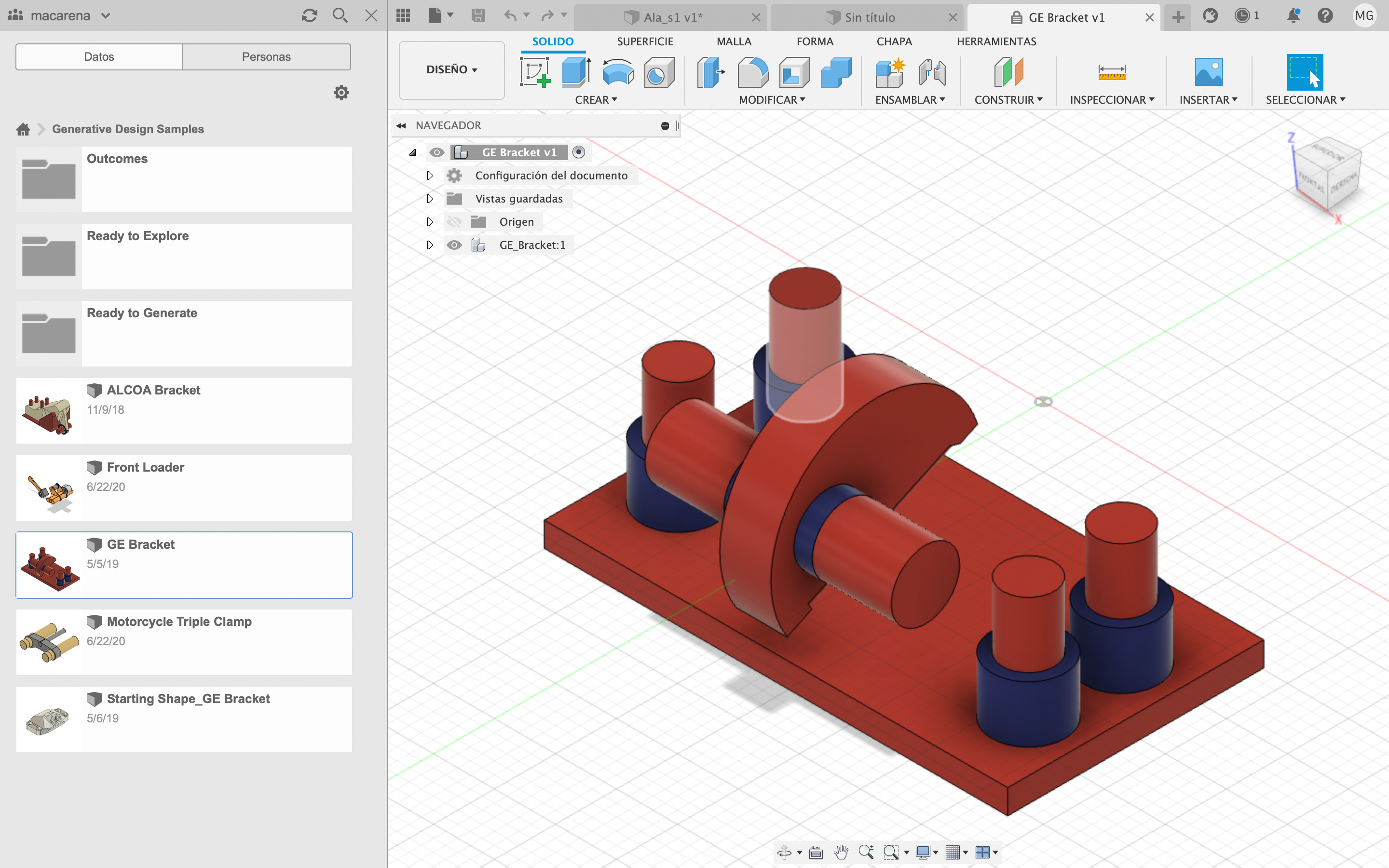The image size is (1389, 868).
Task: Open the SELECCIONAR dropdown menu
Action: (1305, 100)
